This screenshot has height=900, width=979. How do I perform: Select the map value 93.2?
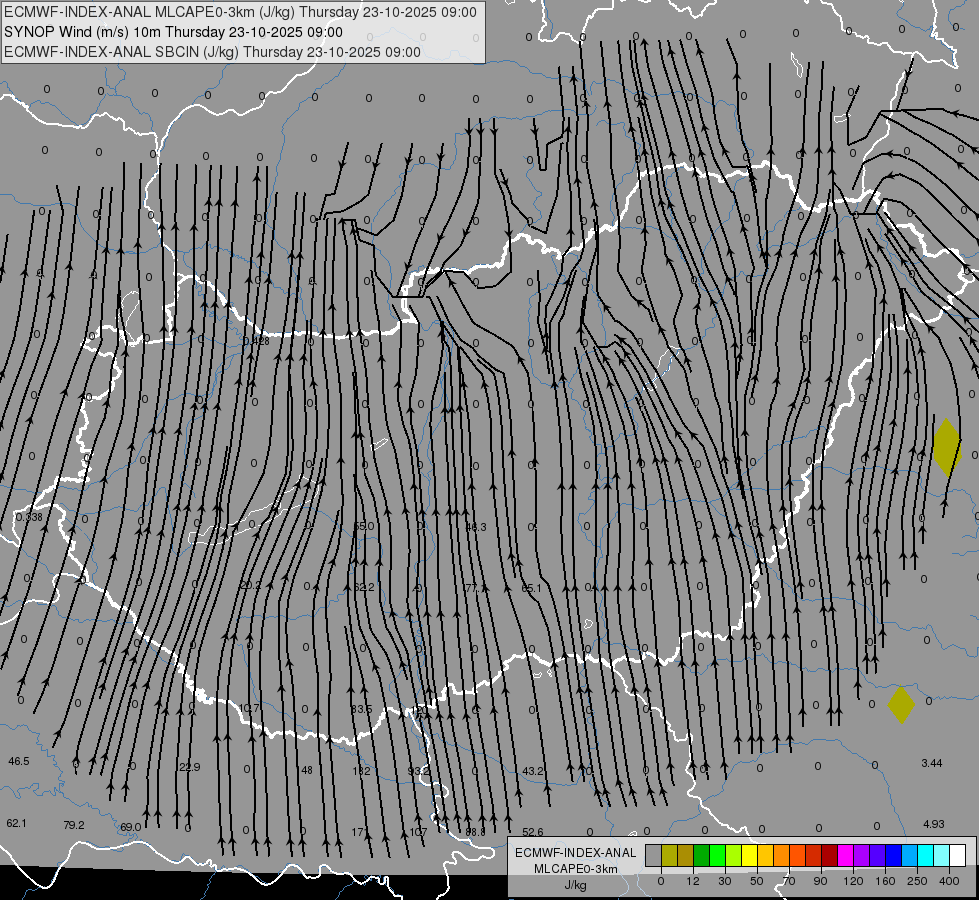418,771
